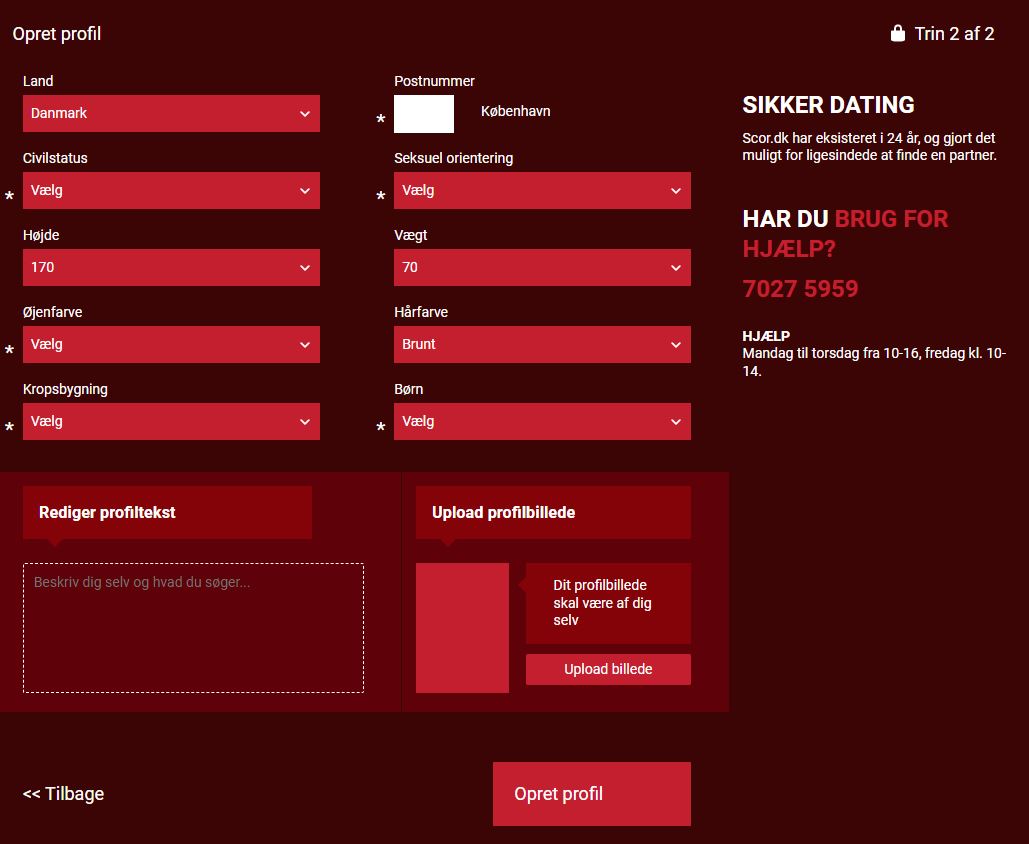
Task: Select the Højde dropdown set to 170
Action: (171, 268)
